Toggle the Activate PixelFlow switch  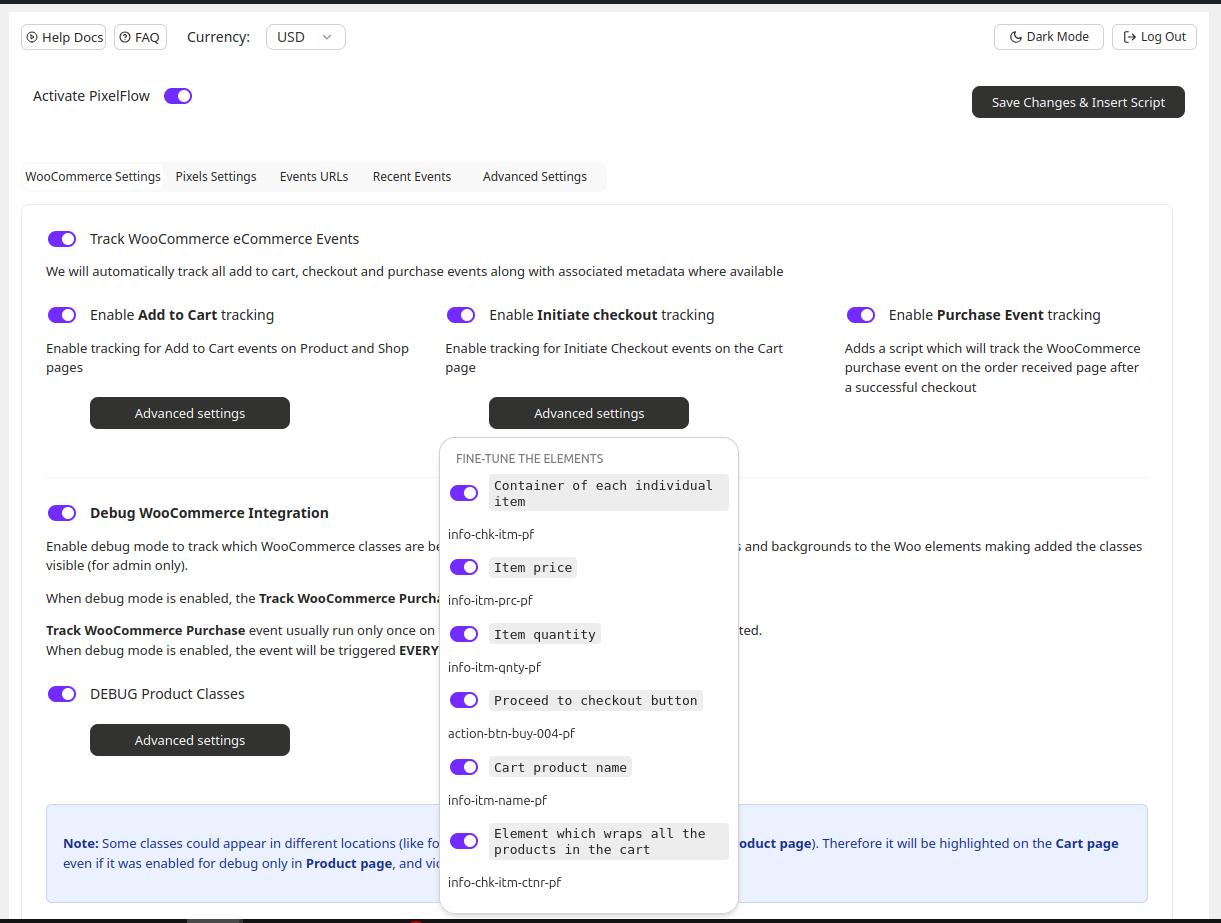[178, 96]
